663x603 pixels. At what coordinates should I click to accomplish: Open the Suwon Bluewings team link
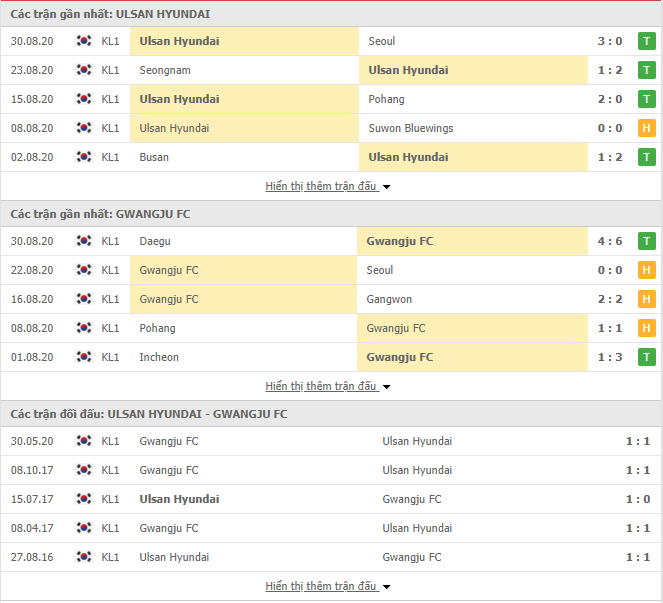pyautogui.click(x=411, y=128)
